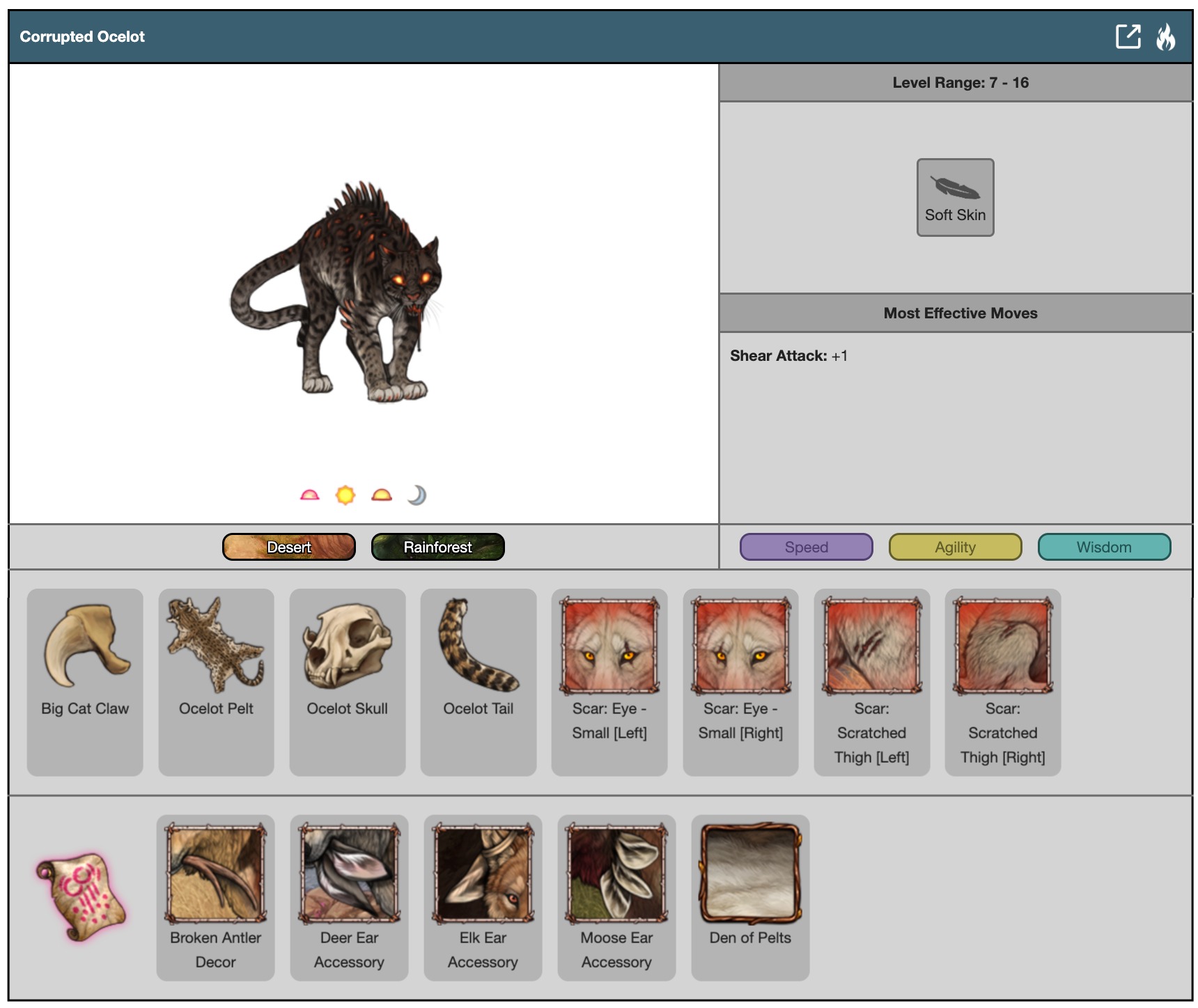1198x1008 pixels.
Task: Select the purple Speed stat badge
Action: click(x=806, y=547)
